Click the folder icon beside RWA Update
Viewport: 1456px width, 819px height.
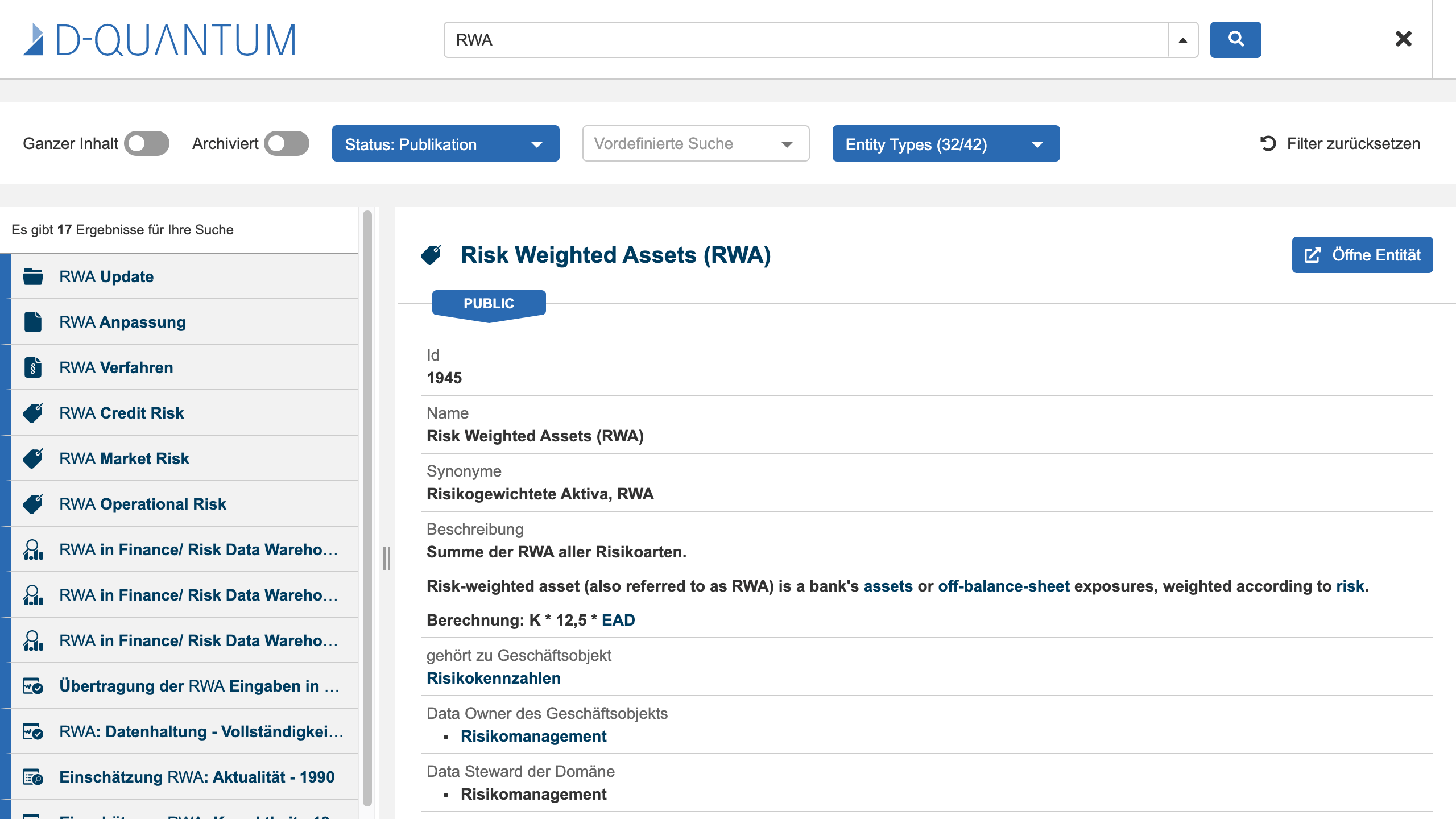33,276
